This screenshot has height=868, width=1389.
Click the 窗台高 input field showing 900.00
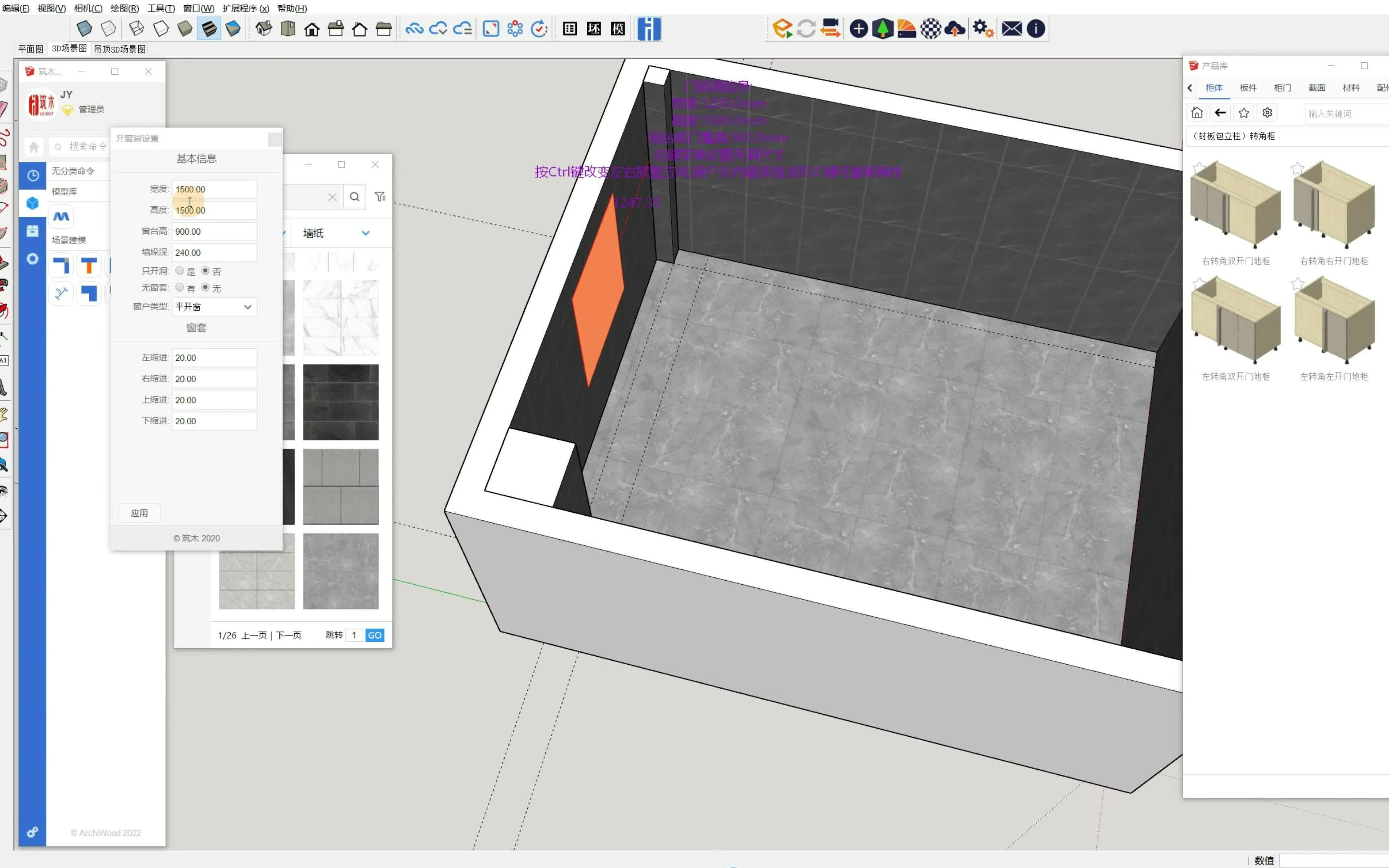tap(214, 231)
